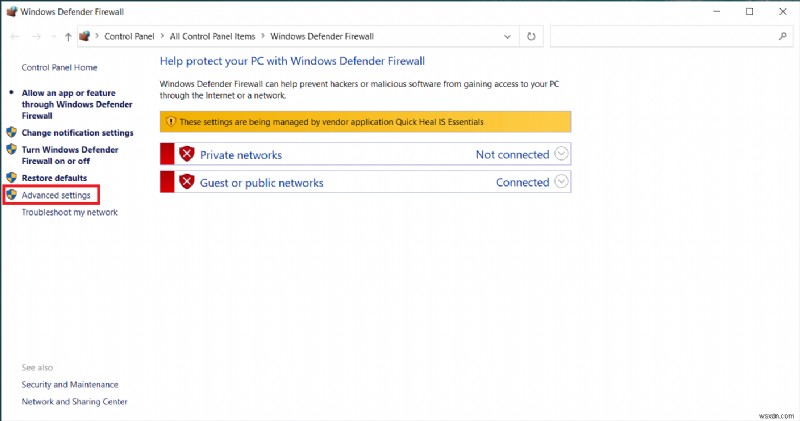Click the Connected status text
The width and height of the screenshot is (800, 421).
pos(523,182)
